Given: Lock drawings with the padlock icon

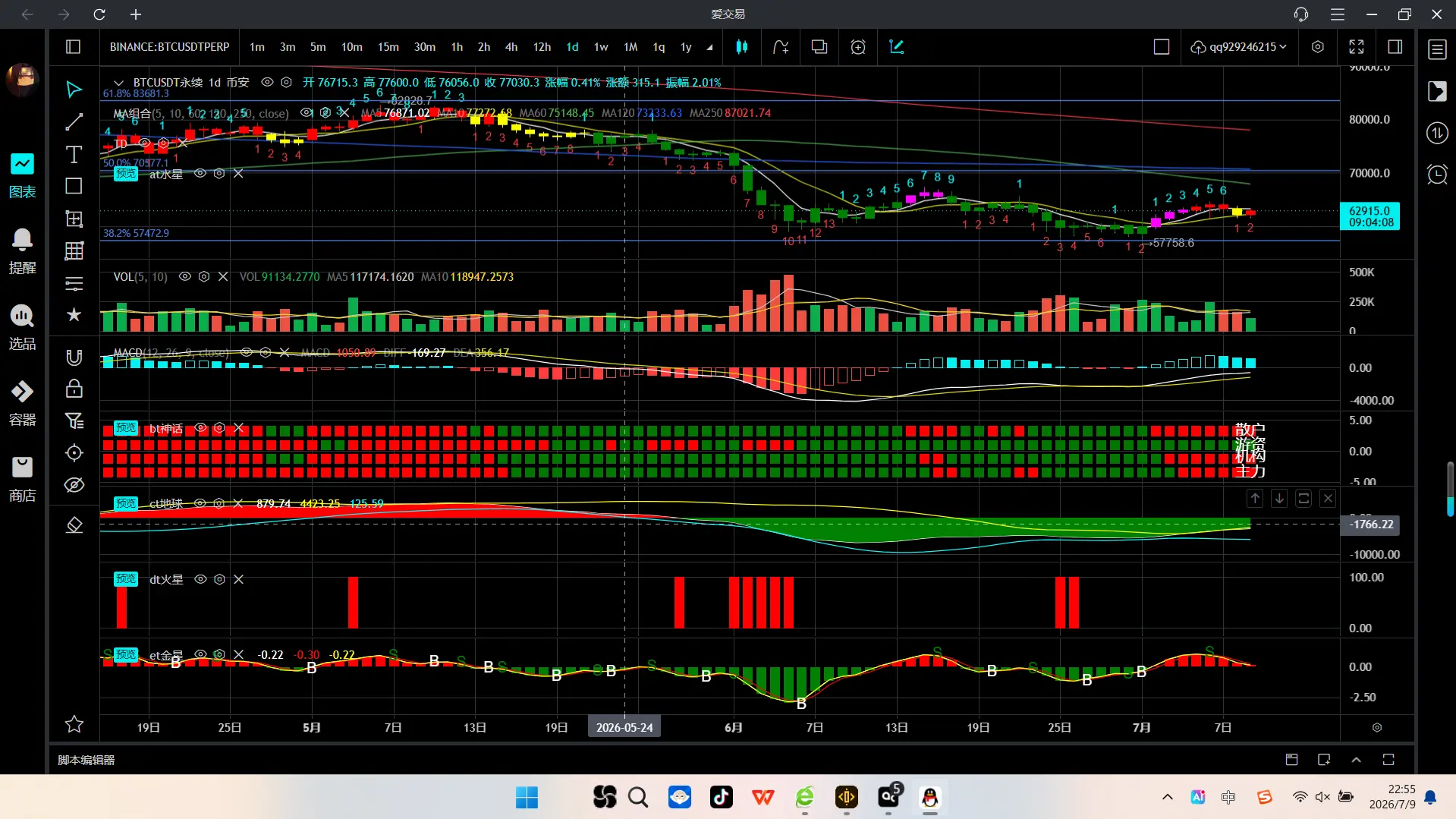Looking at the screenshot, I should tap(74, 389).
